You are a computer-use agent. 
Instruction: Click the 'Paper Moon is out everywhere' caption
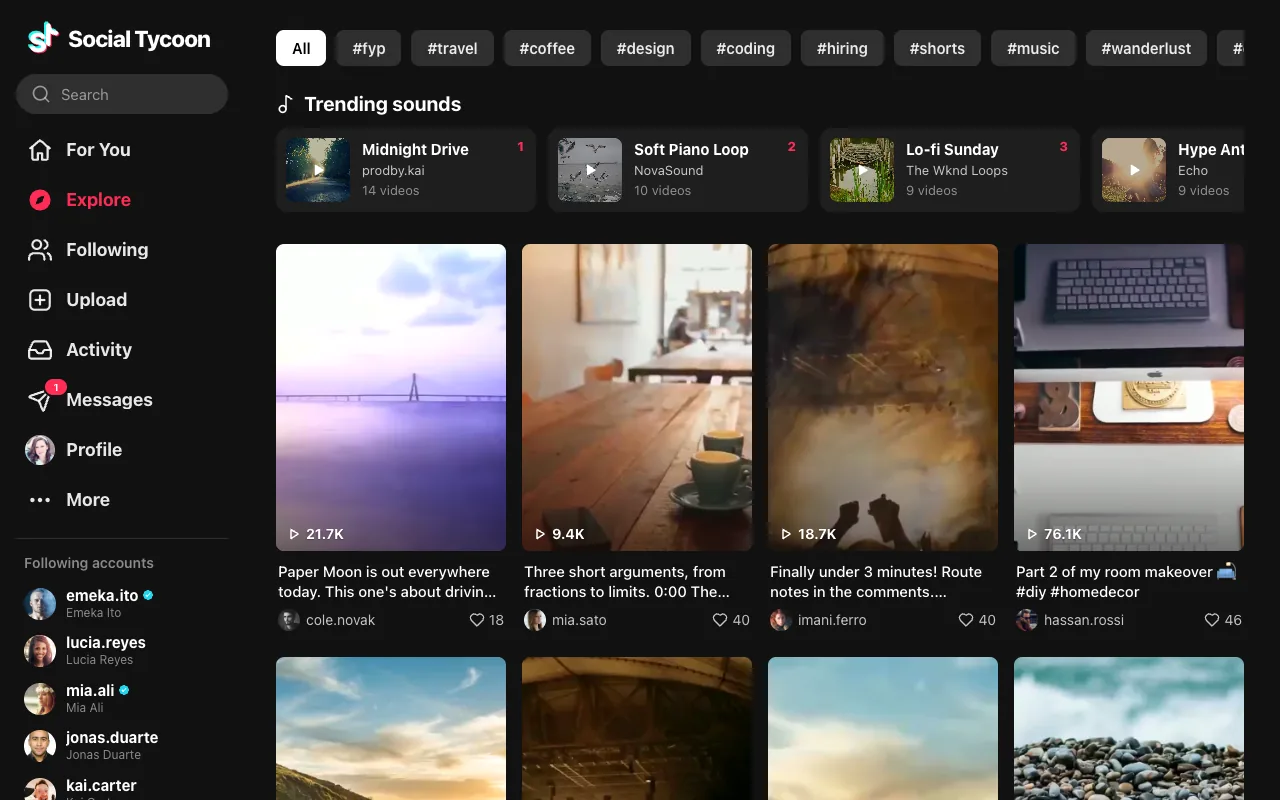pos(387,582)
